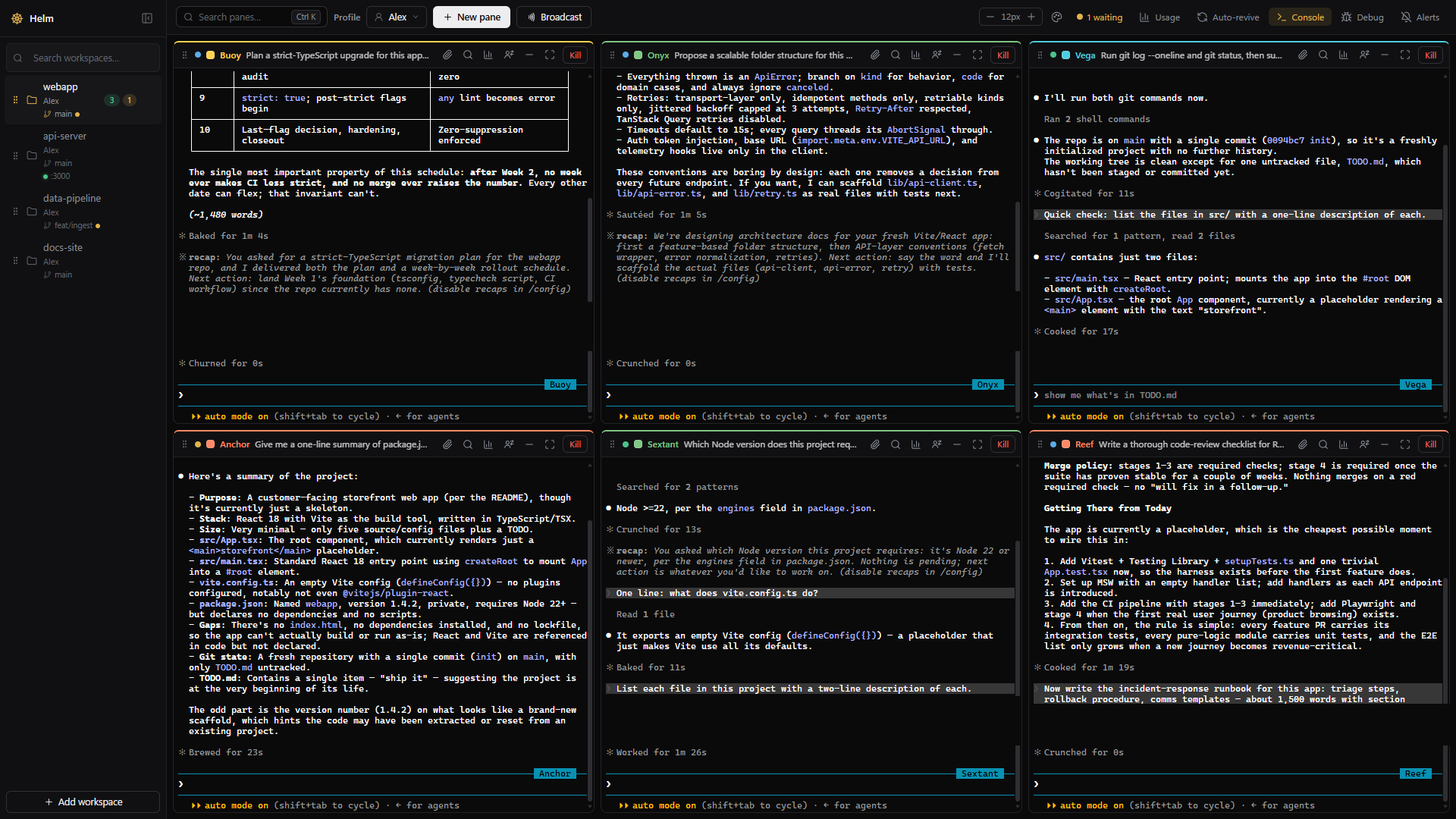
Task: Attach a file in Anchor pane
Action: coord(447,444)
